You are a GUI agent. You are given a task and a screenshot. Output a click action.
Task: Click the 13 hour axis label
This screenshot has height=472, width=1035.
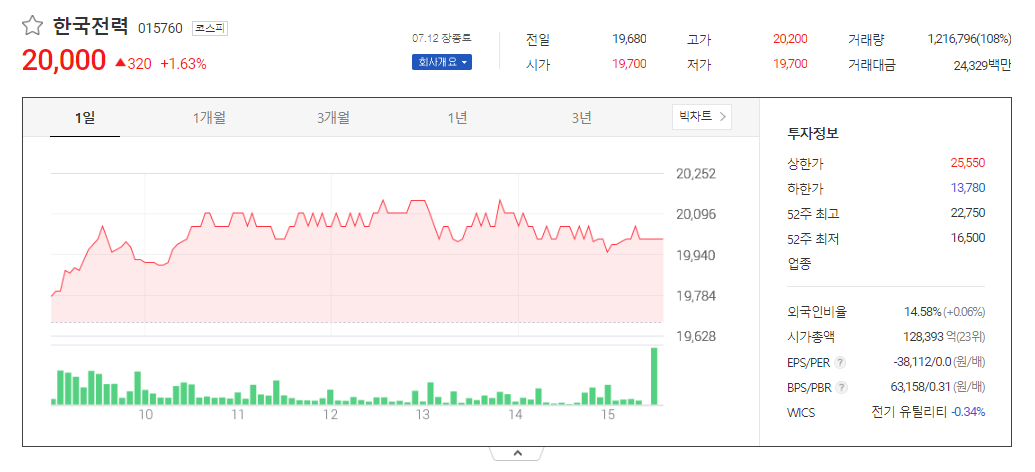coord(422,415)
